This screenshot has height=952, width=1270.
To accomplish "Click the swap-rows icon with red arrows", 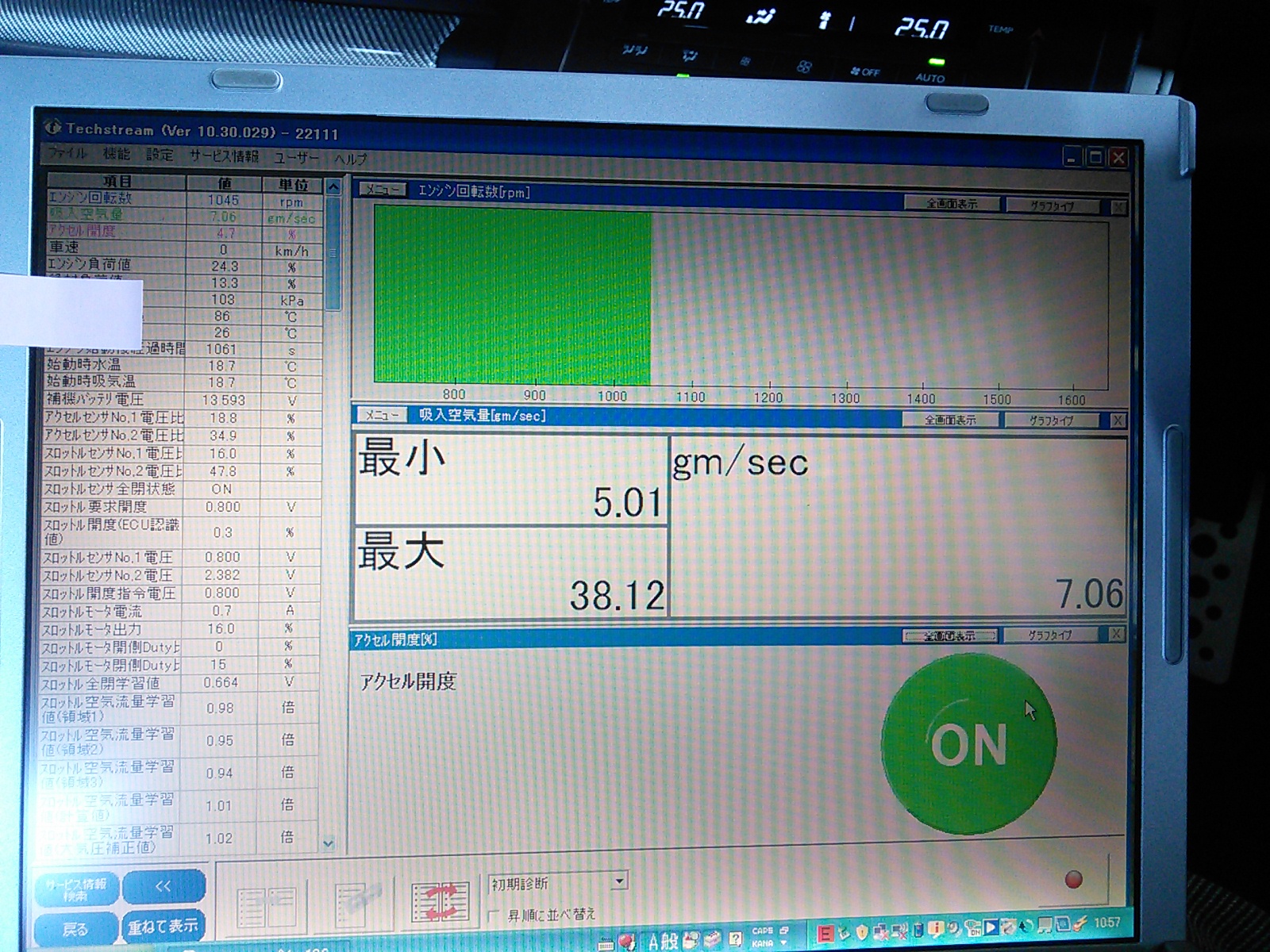I will 439,903.
